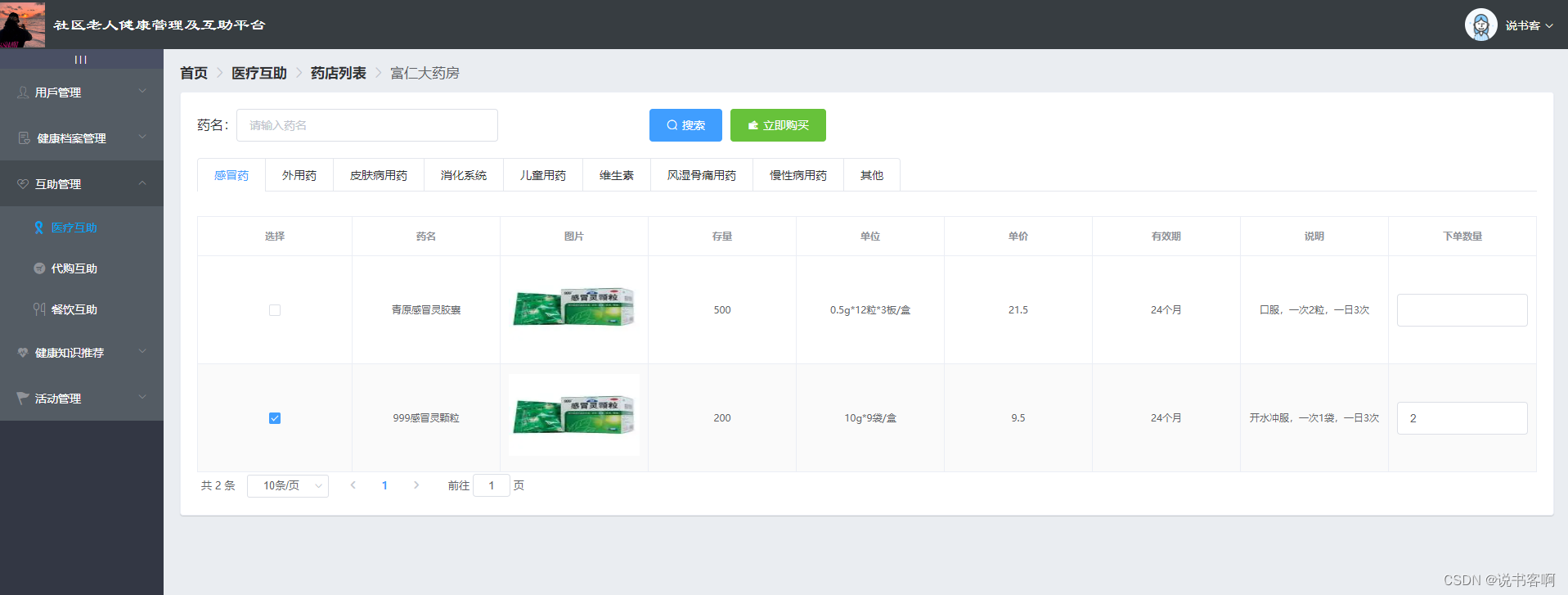
Task: Click the 立即购买 buy button
Action: point(778,125)
